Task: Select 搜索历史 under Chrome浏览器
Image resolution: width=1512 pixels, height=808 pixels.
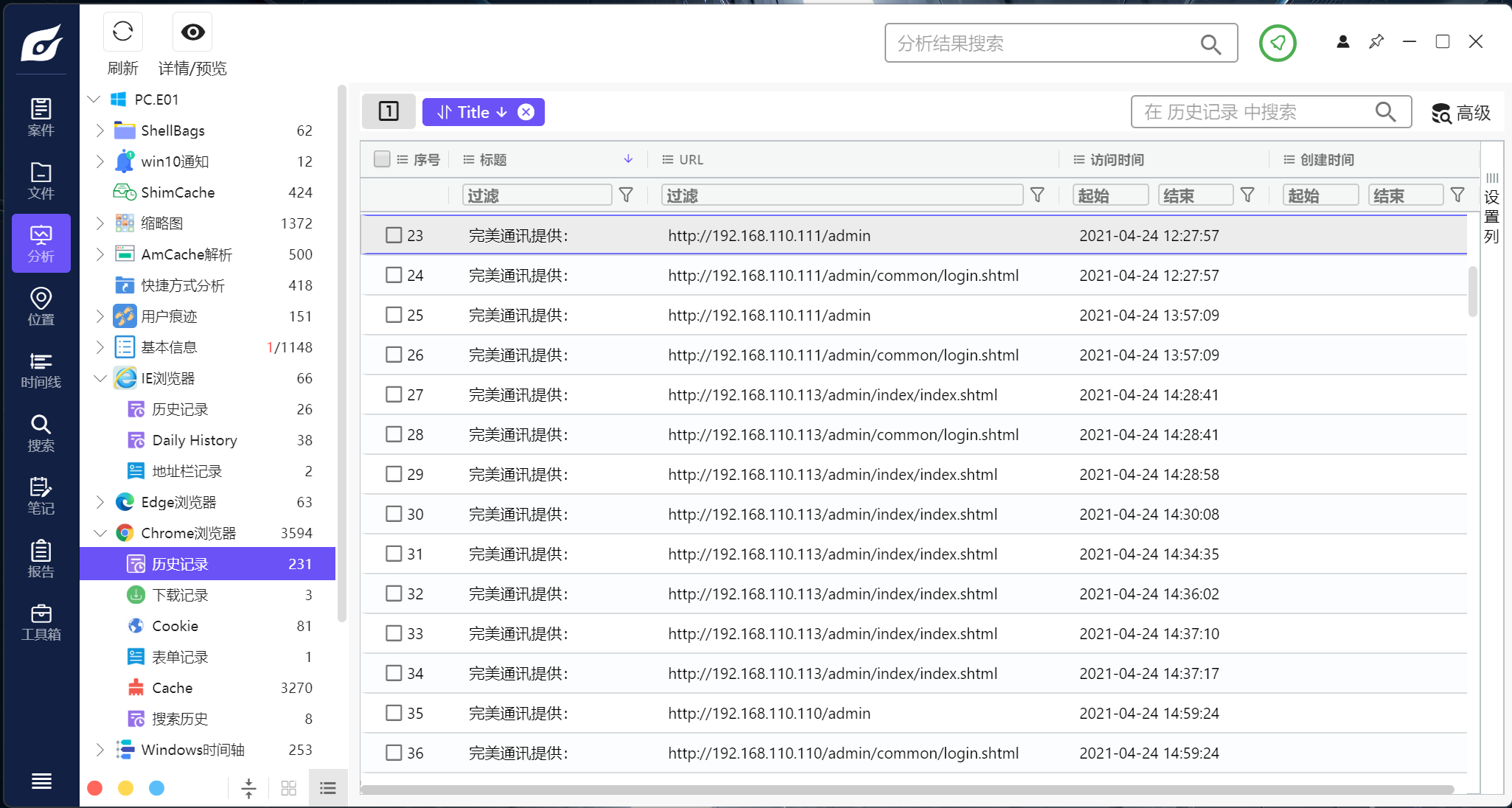Action: pyautogui.click(x=208, y=719)
